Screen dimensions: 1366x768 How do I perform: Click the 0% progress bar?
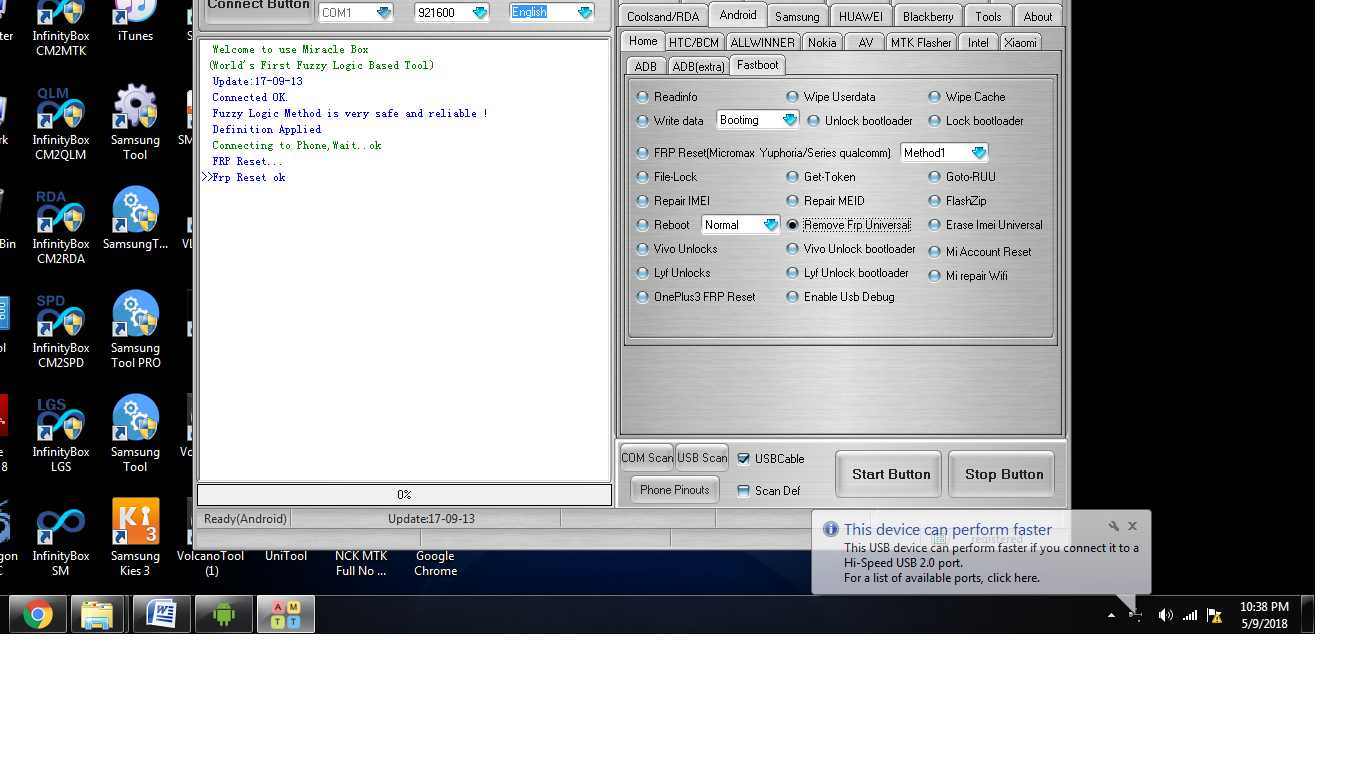tap(405, 495)
